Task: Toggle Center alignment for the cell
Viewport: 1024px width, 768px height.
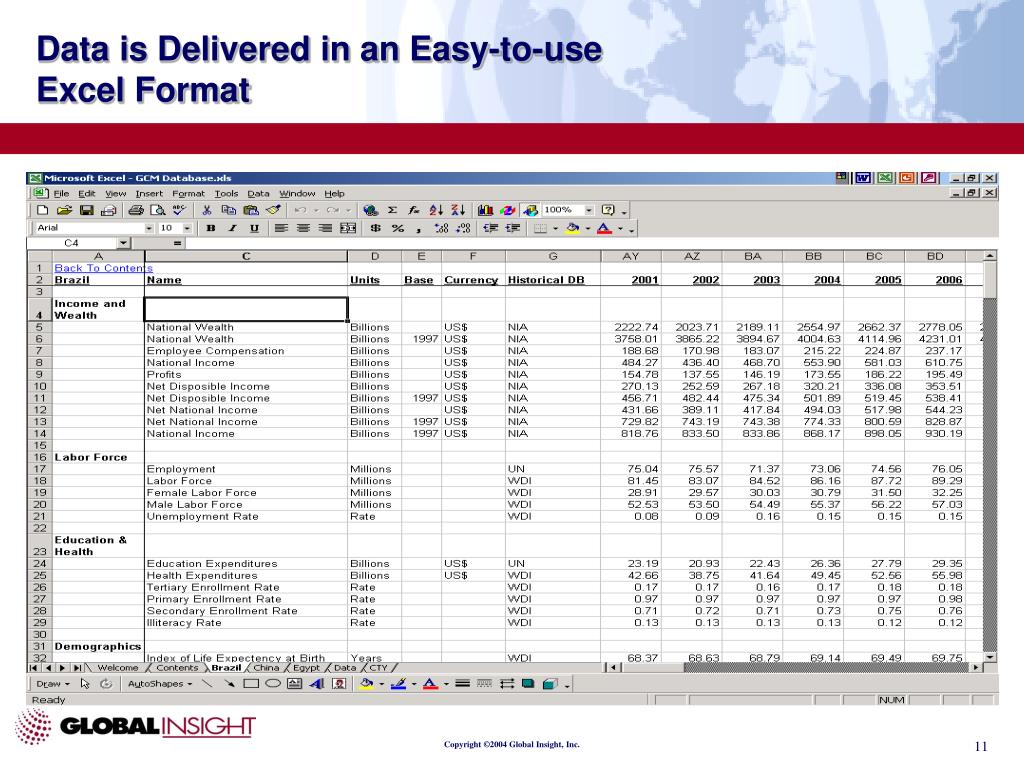Action: click(304, 228)
